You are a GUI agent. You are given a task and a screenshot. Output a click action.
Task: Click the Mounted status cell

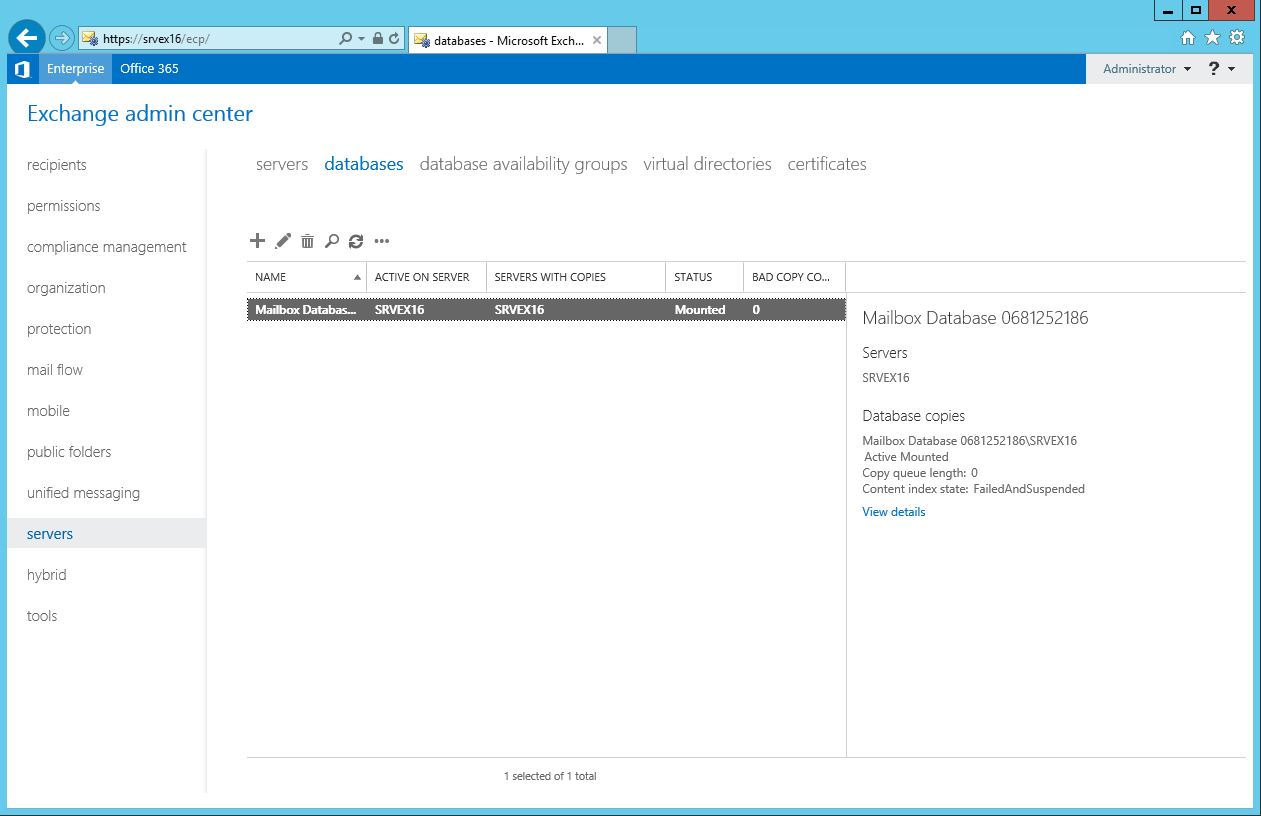[x=700, y=310]
